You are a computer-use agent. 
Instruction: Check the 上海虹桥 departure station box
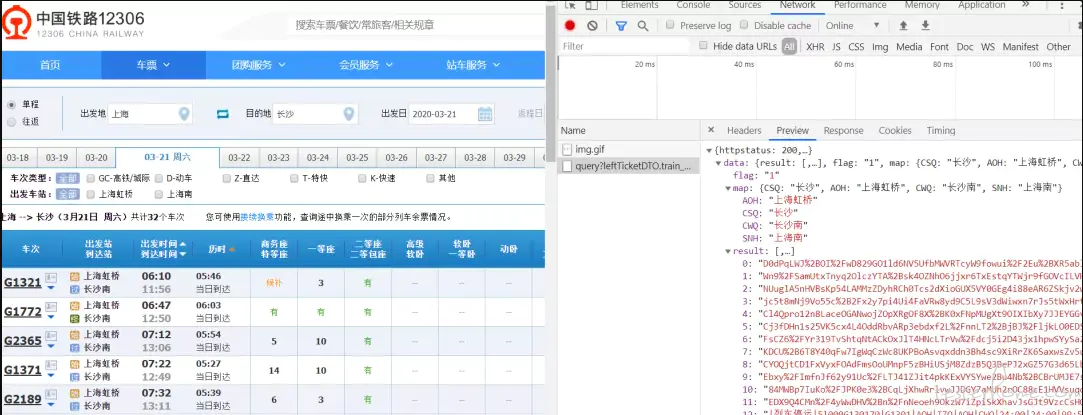coord(91,194)
